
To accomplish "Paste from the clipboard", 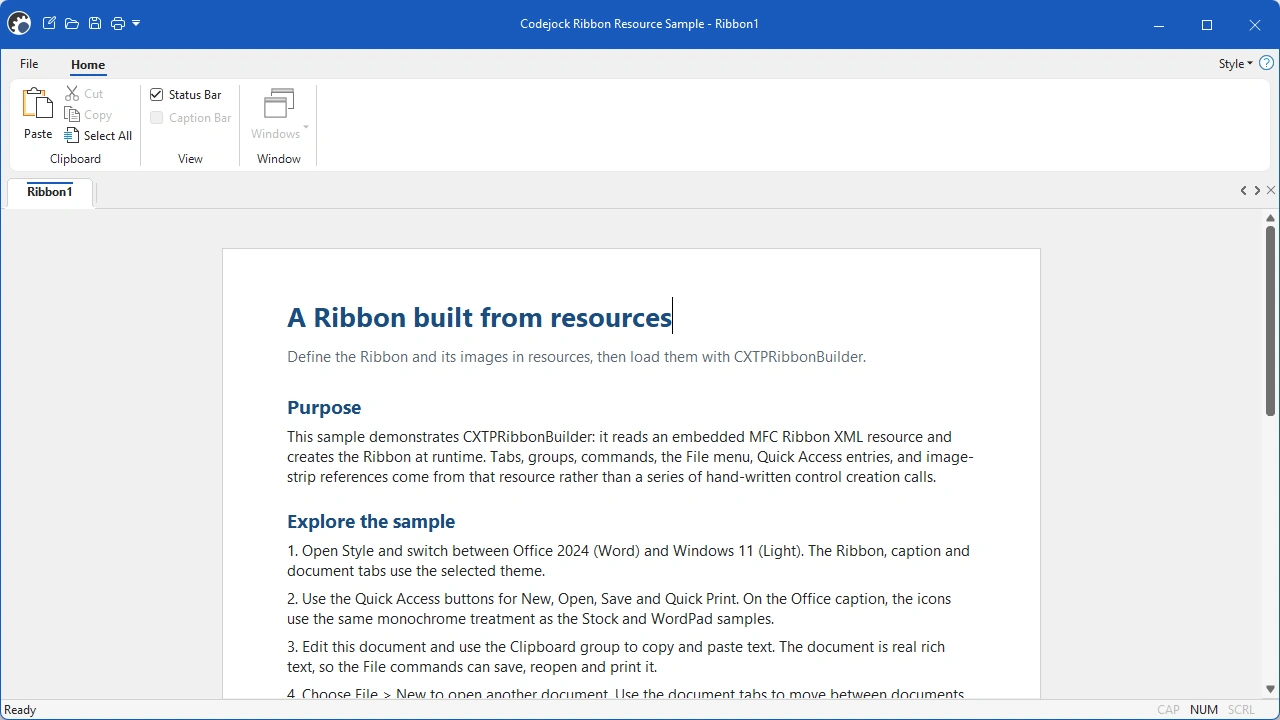I will [38, 113].
